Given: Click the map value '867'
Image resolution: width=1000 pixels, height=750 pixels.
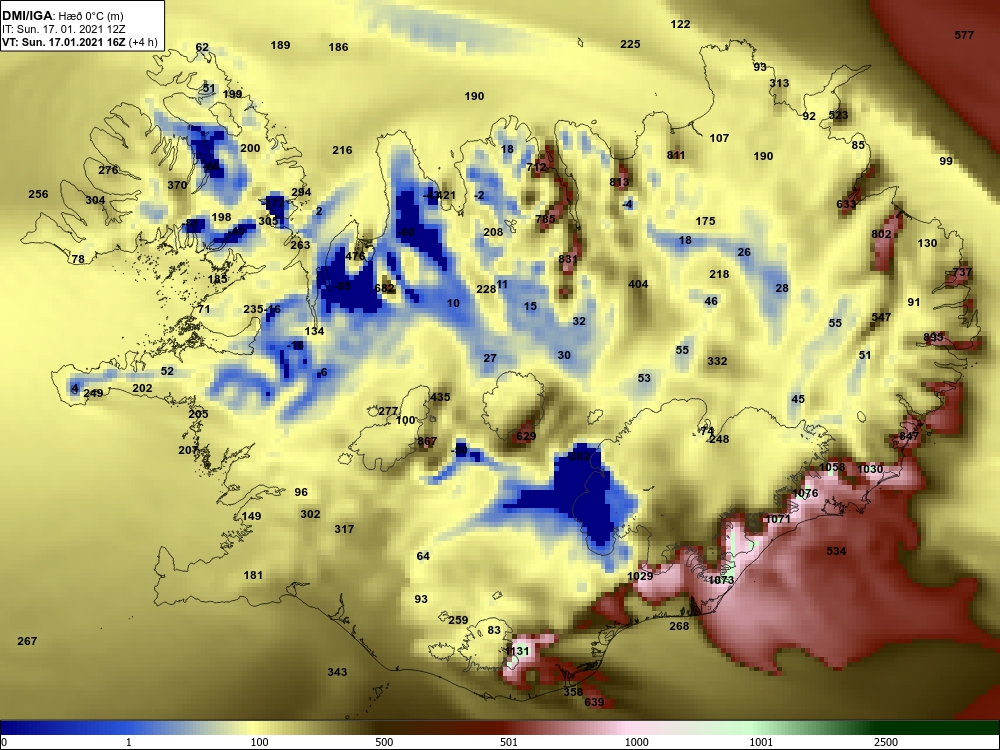Looking at the screenshot, I should pyautogui.click(x=427, y=441).
